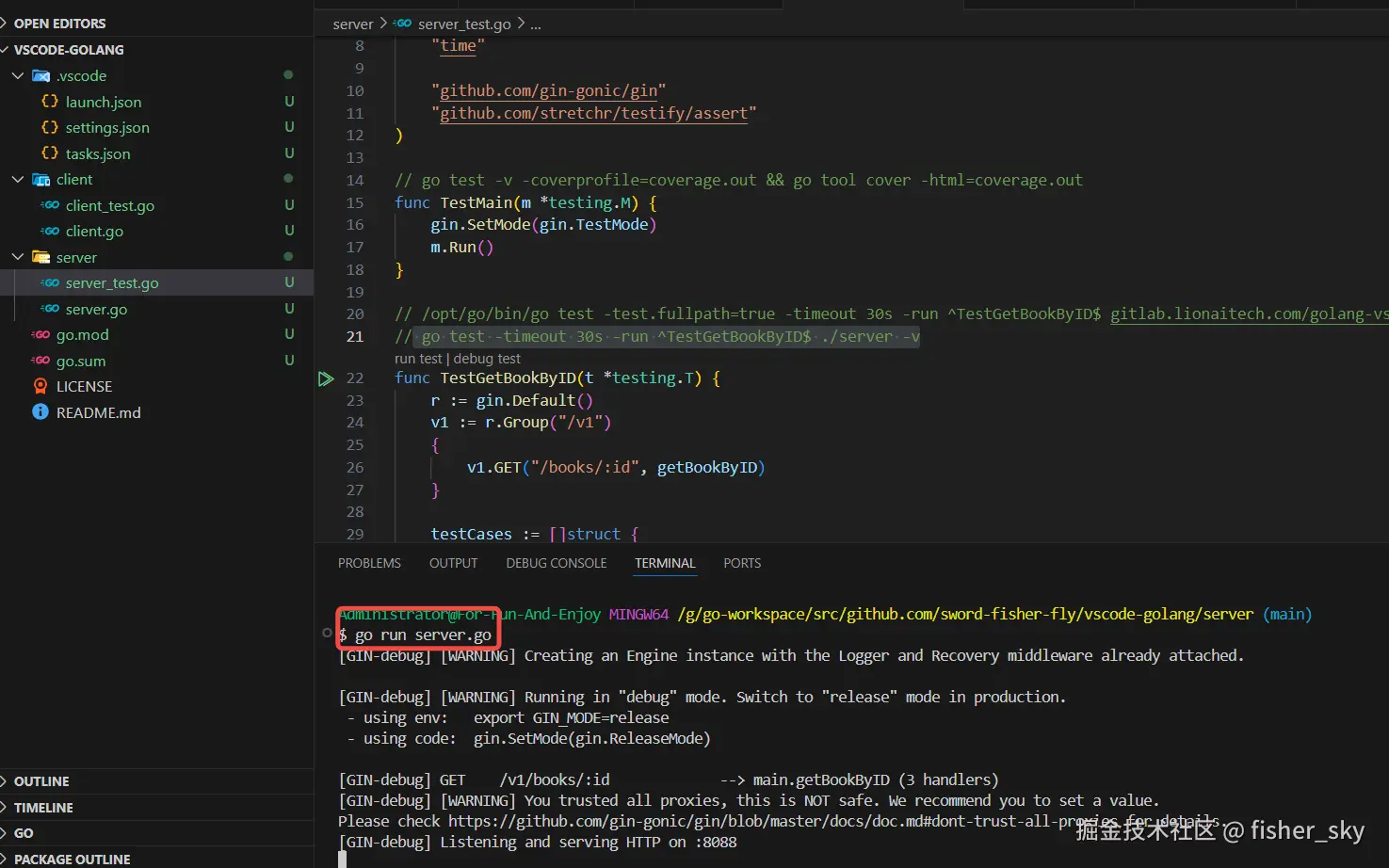Collapse the server folder chevron
The width and height of the screenshot is (1389, 868).
coord(18,256)
